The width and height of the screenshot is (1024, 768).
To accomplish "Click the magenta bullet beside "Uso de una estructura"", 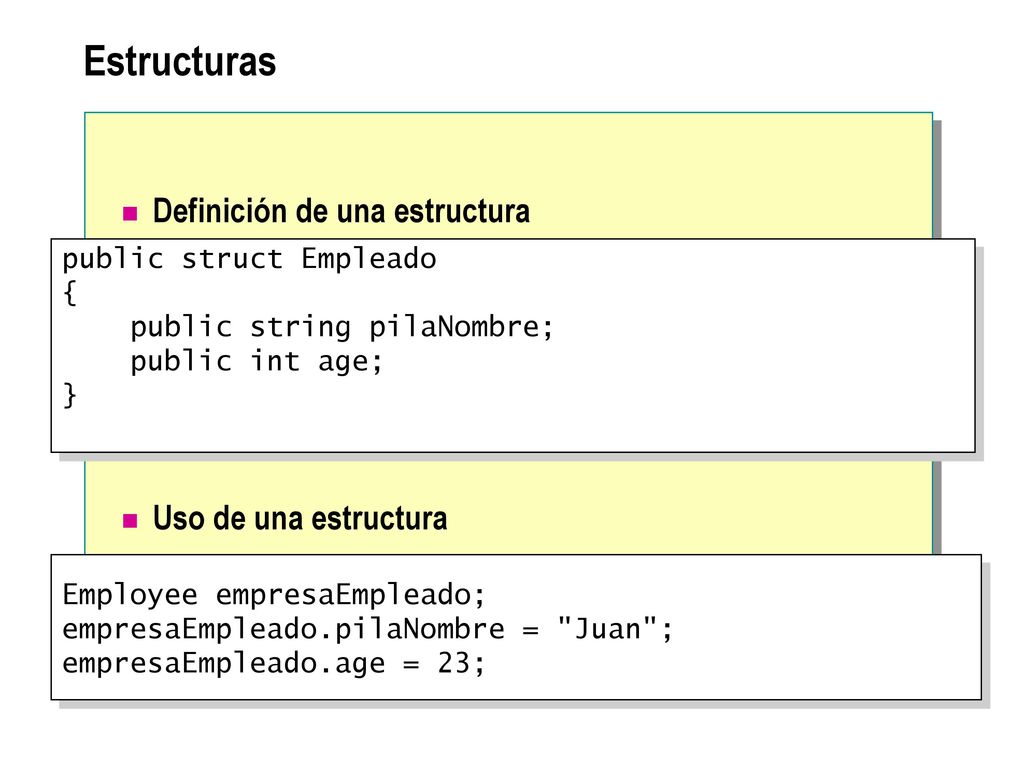I will tap(130, 520).
